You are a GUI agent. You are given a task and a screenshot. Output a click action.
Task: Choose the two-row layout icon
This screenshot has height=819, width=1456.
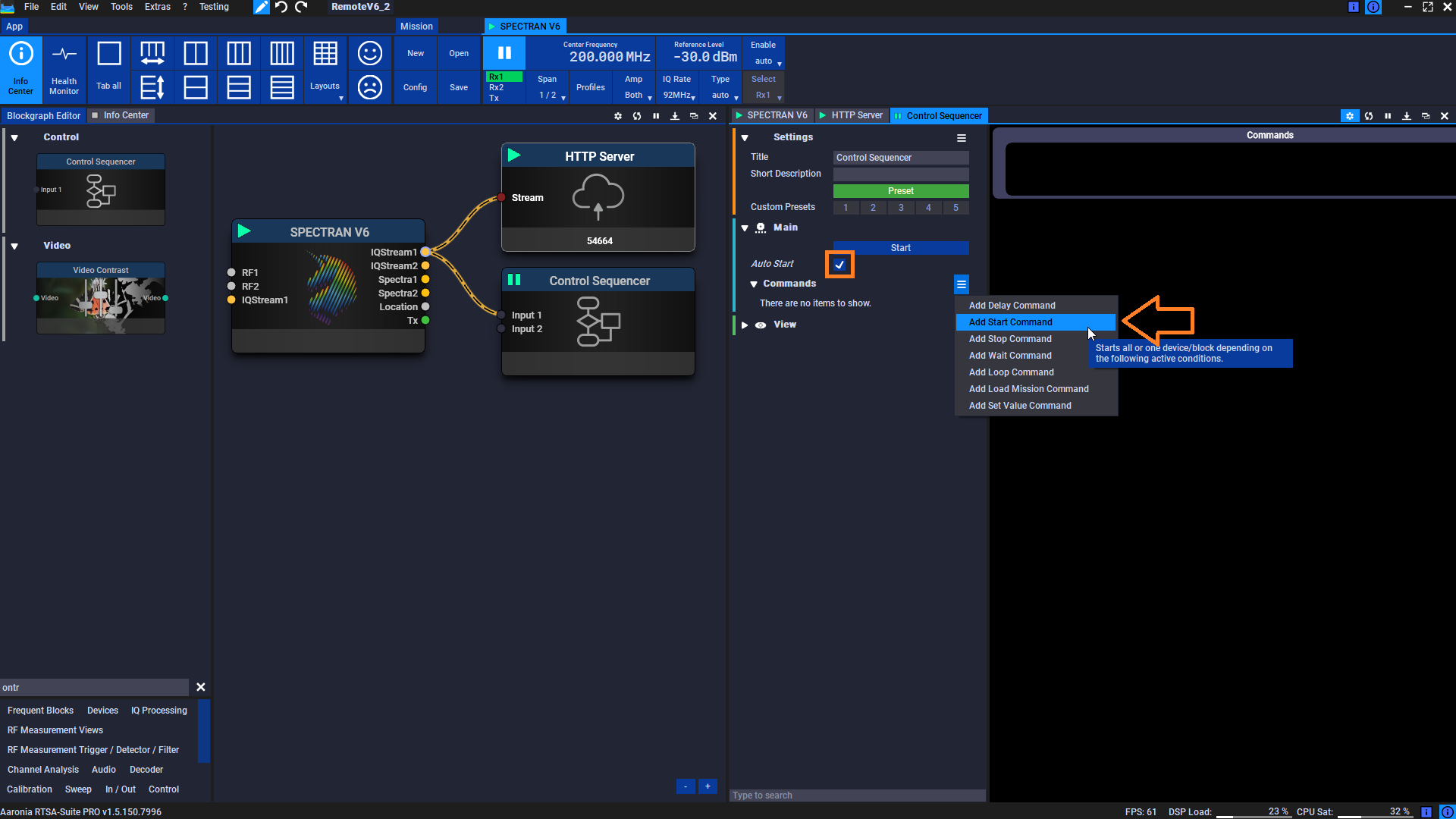point(196,87)
